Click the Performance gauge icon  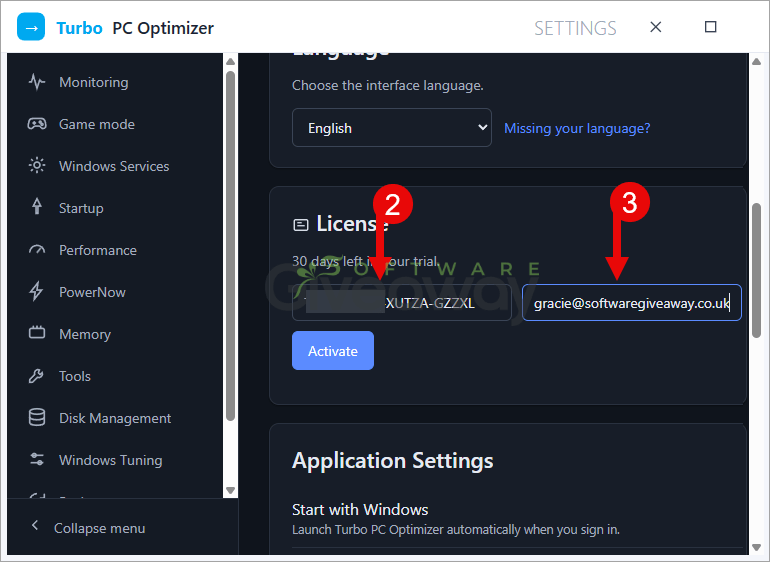(x=37, y=250)
